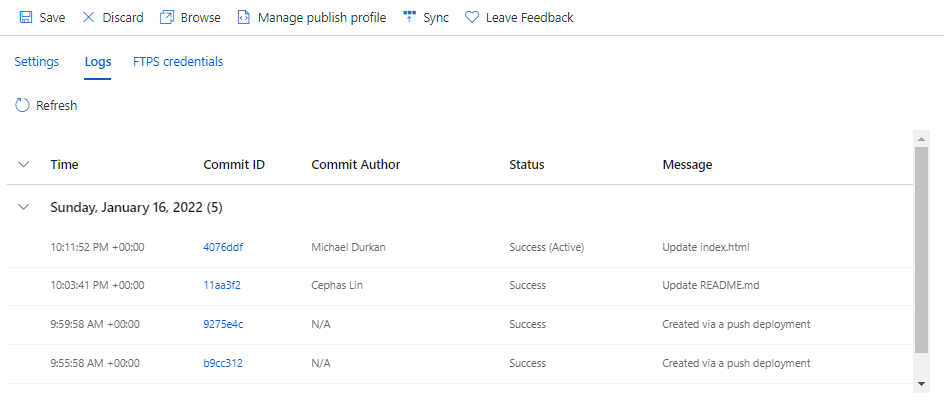
Task: Sort by the Status column header
Action: coord(526,165)
